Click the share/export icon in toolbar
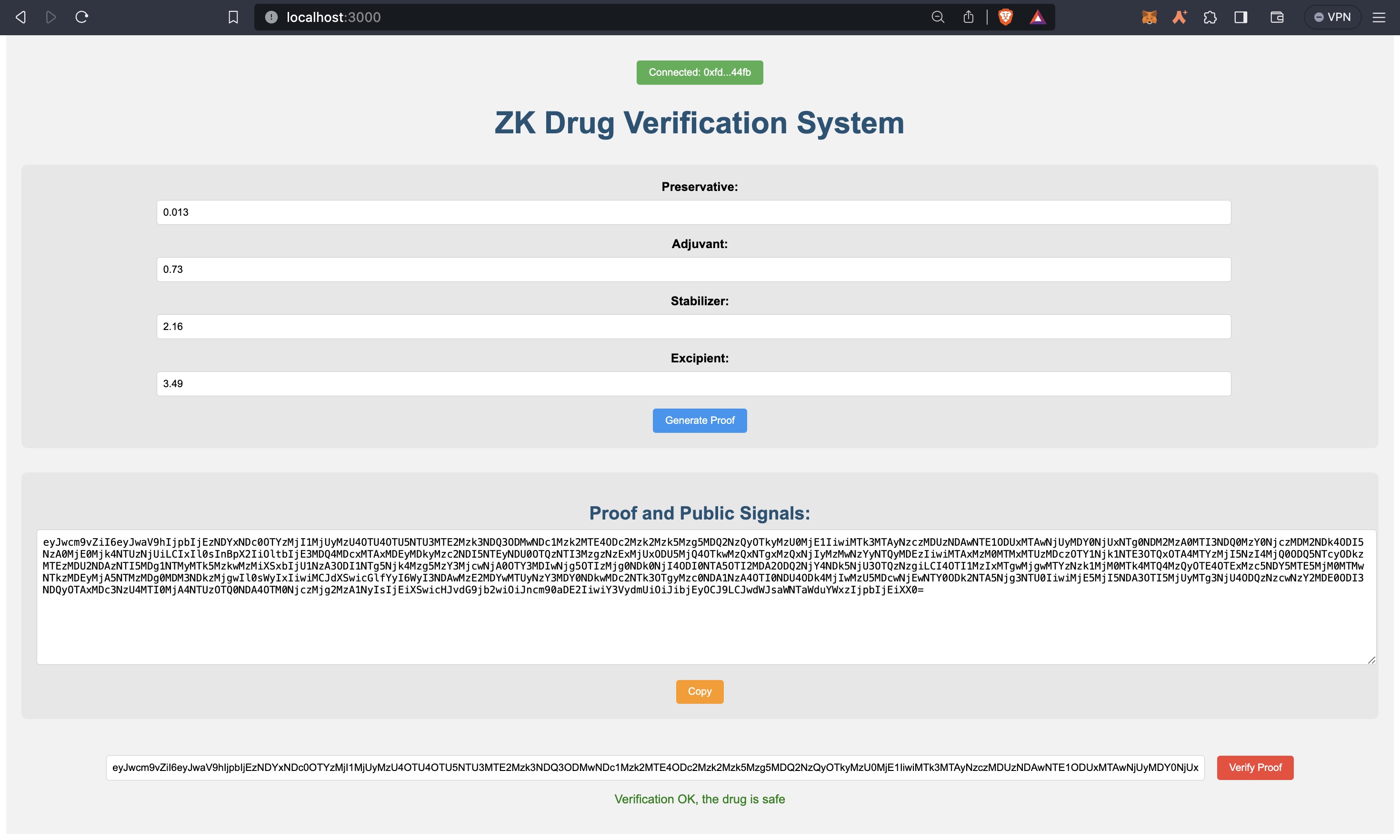Viewport: 1400px width, 840px height. coord(968,17)
